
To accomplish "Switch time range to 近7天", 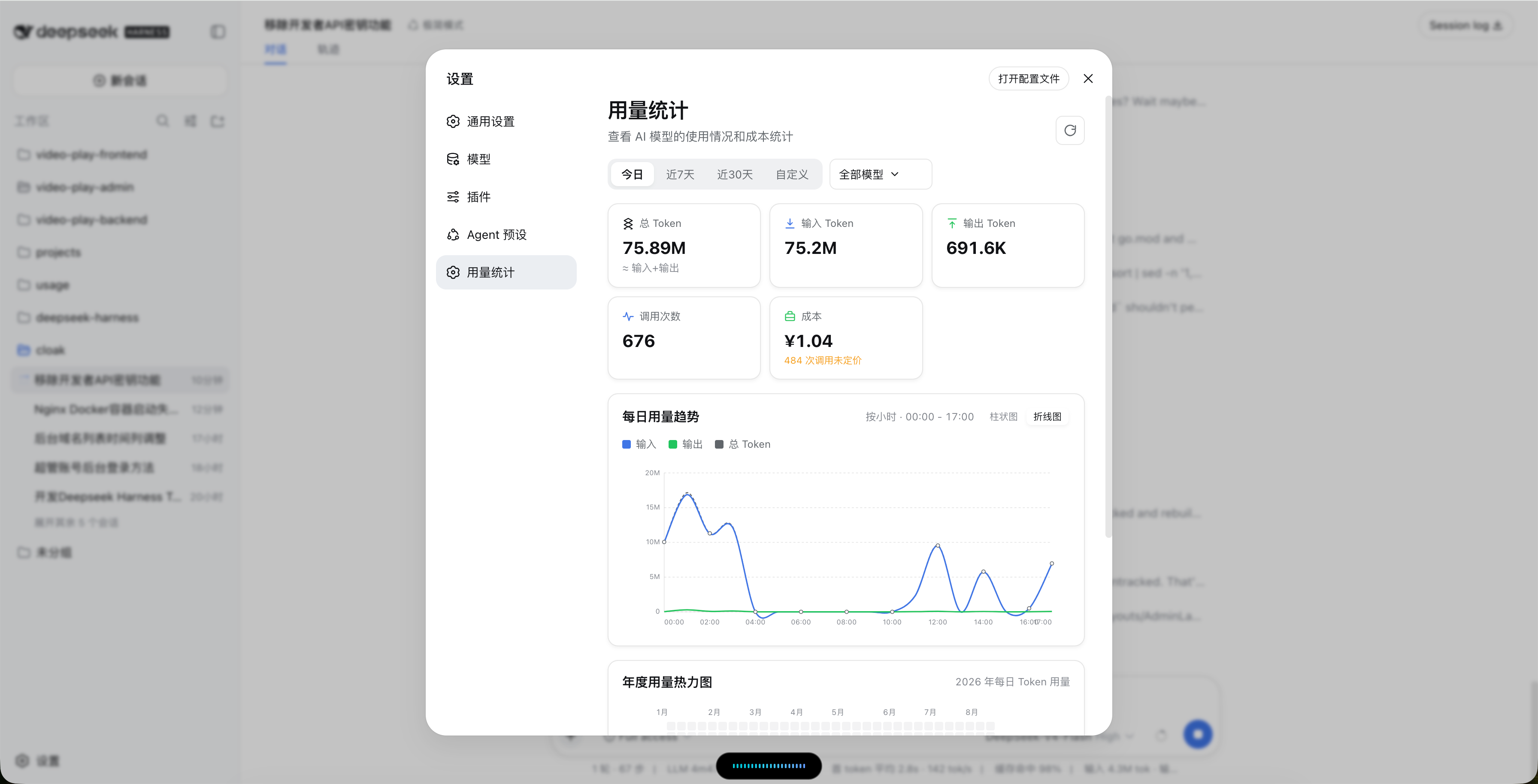I will pyautogui.click(x=680, y=174).
